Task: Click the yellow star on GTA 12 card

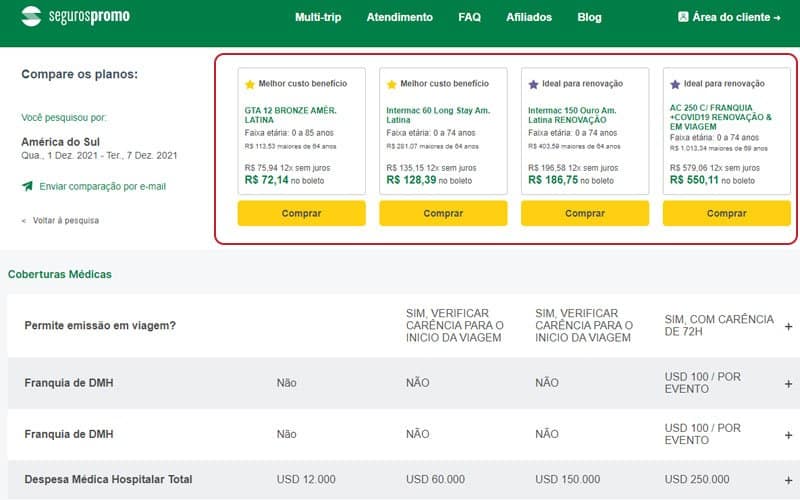Action: (x=249, y=84)
